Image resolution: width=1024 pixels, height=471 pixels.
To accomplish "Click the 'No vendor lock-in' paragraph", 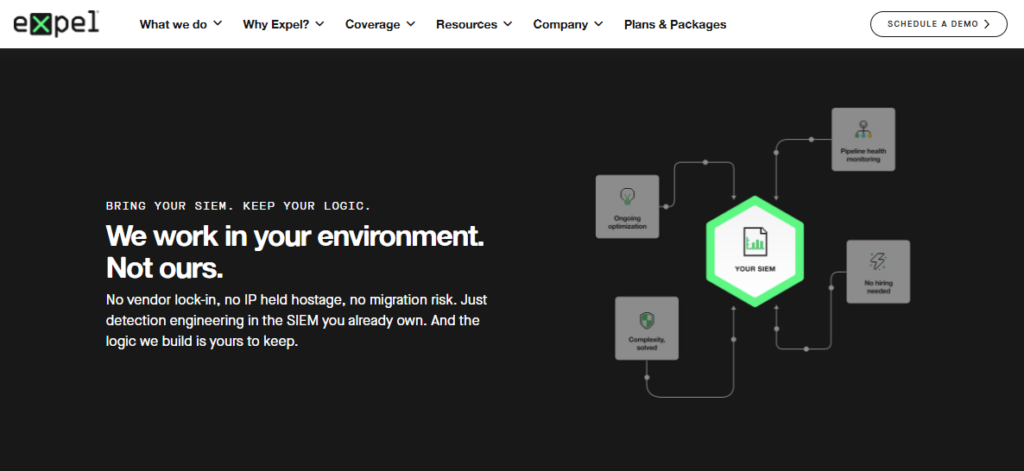I will 296,321.
